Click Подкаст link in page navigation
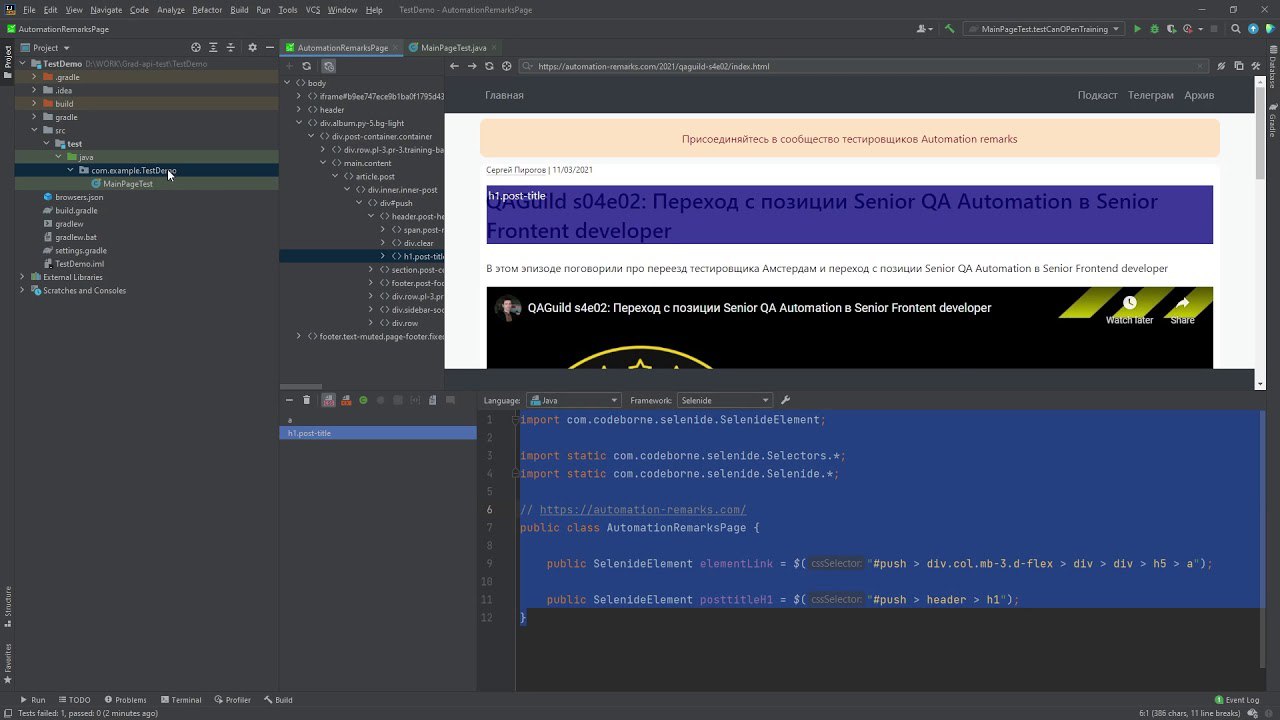The width and height of the screenshot is (1280, 720). [x=1097, y=95]
